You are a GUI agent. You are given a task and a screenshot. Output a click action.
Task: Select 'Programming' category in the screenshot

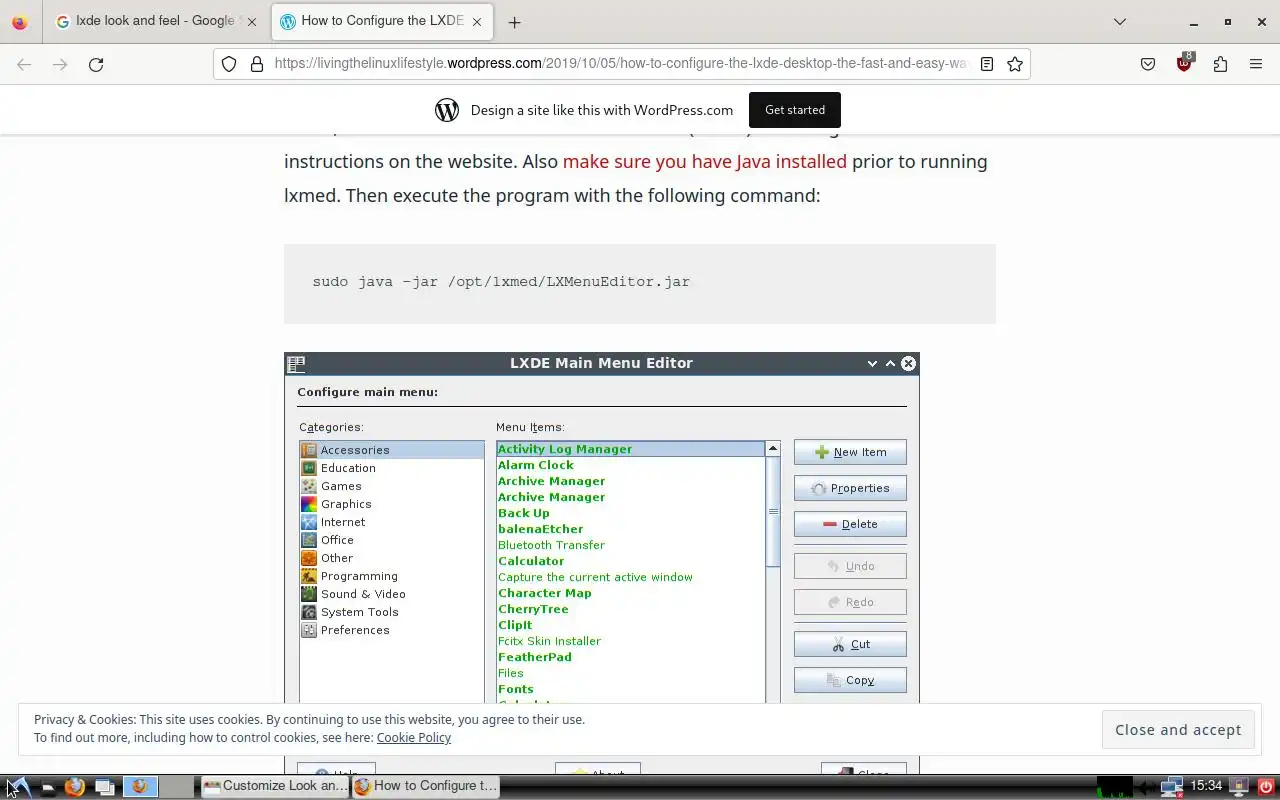pos(392,576)
